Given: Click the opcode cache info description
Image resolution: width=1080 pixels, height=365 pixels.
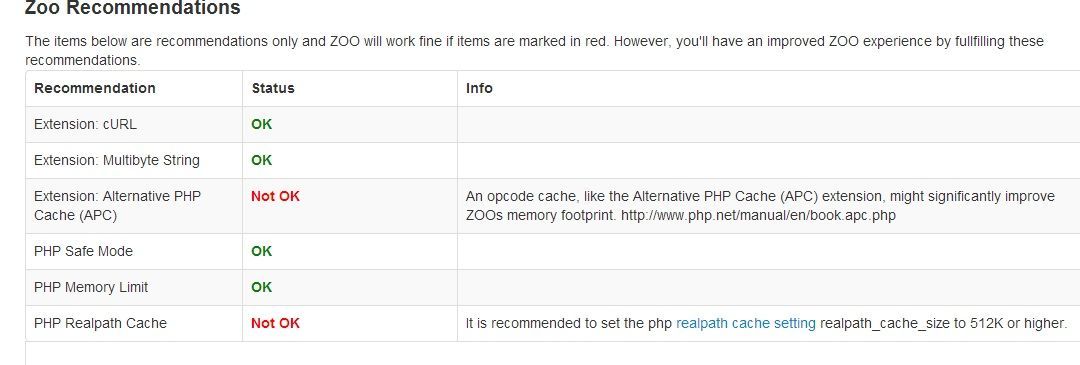Looking at the screenshot, I should pos(760,205).
